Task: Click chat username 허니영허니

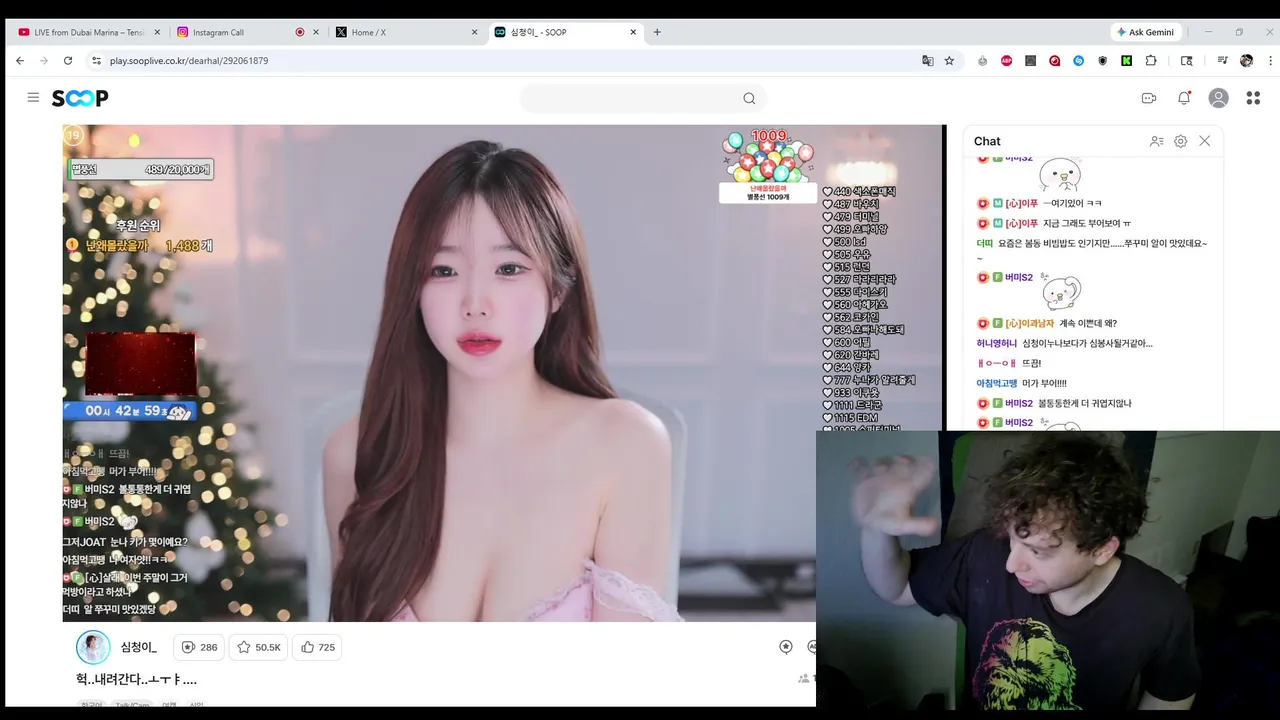Action: pyautogui.click(x=996, y=343)
